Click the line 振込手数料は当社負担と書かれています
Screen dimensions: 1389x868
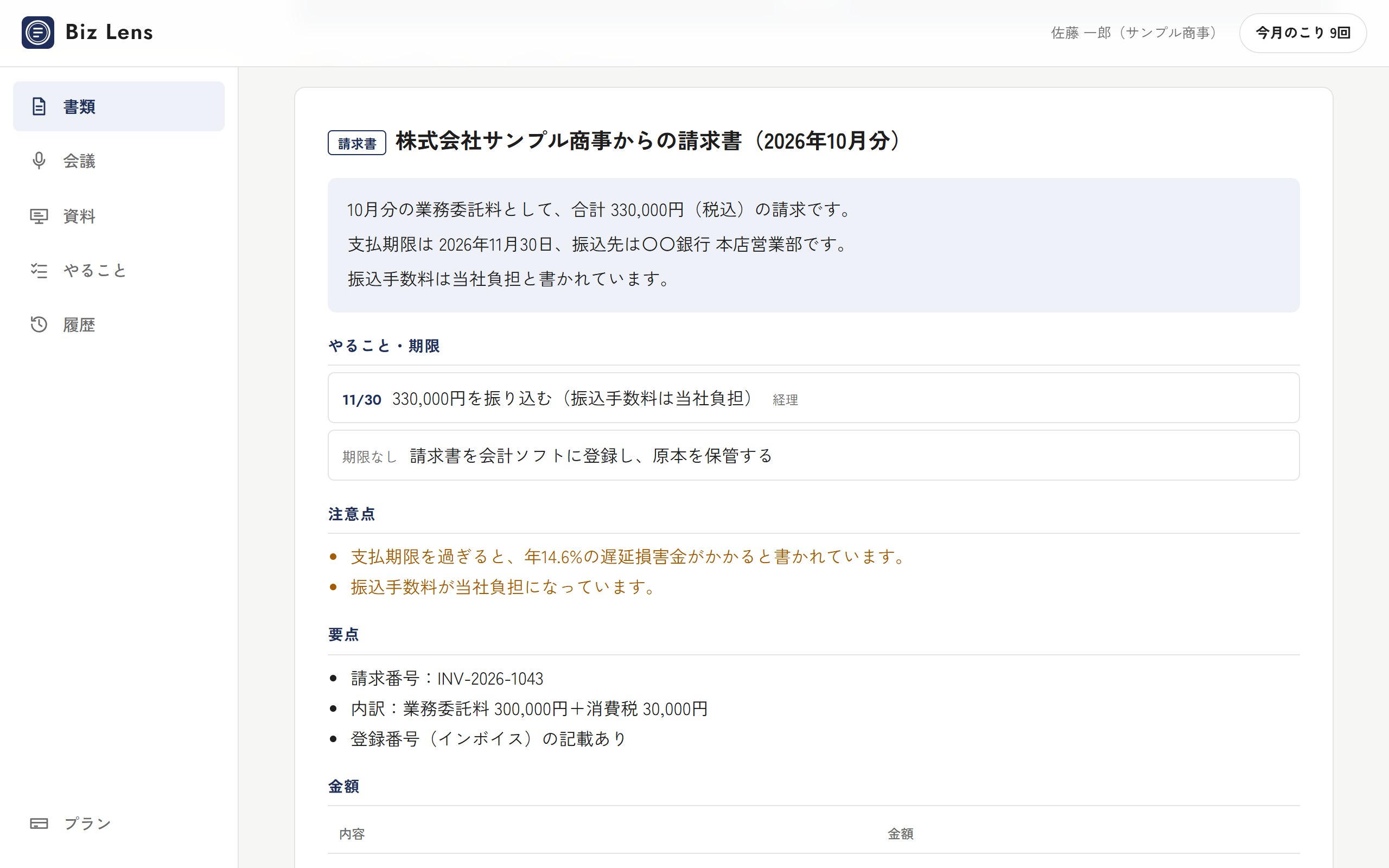point(508,279)
